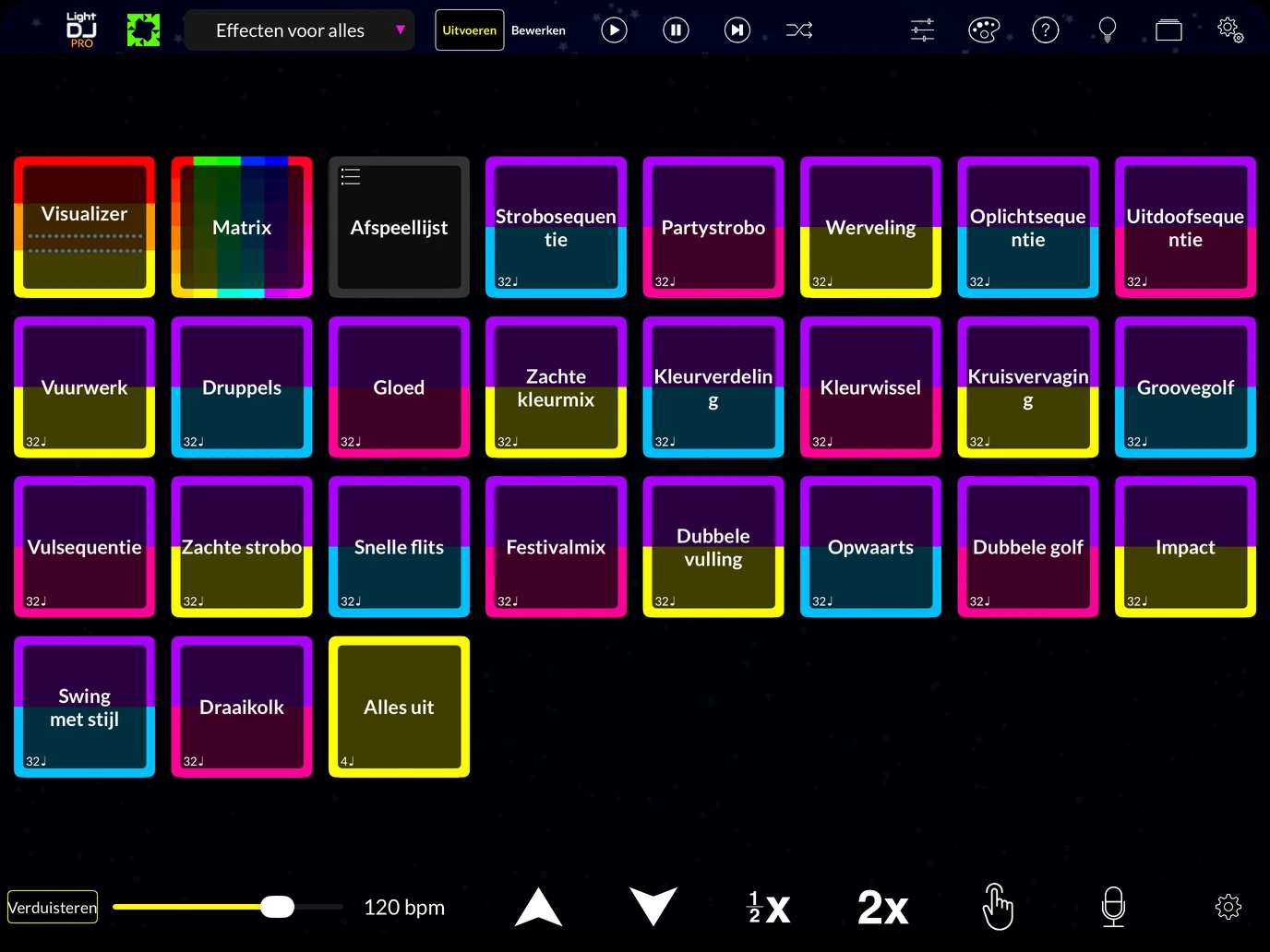Adjust the yellow brightness slider

(x=227, y=907)
